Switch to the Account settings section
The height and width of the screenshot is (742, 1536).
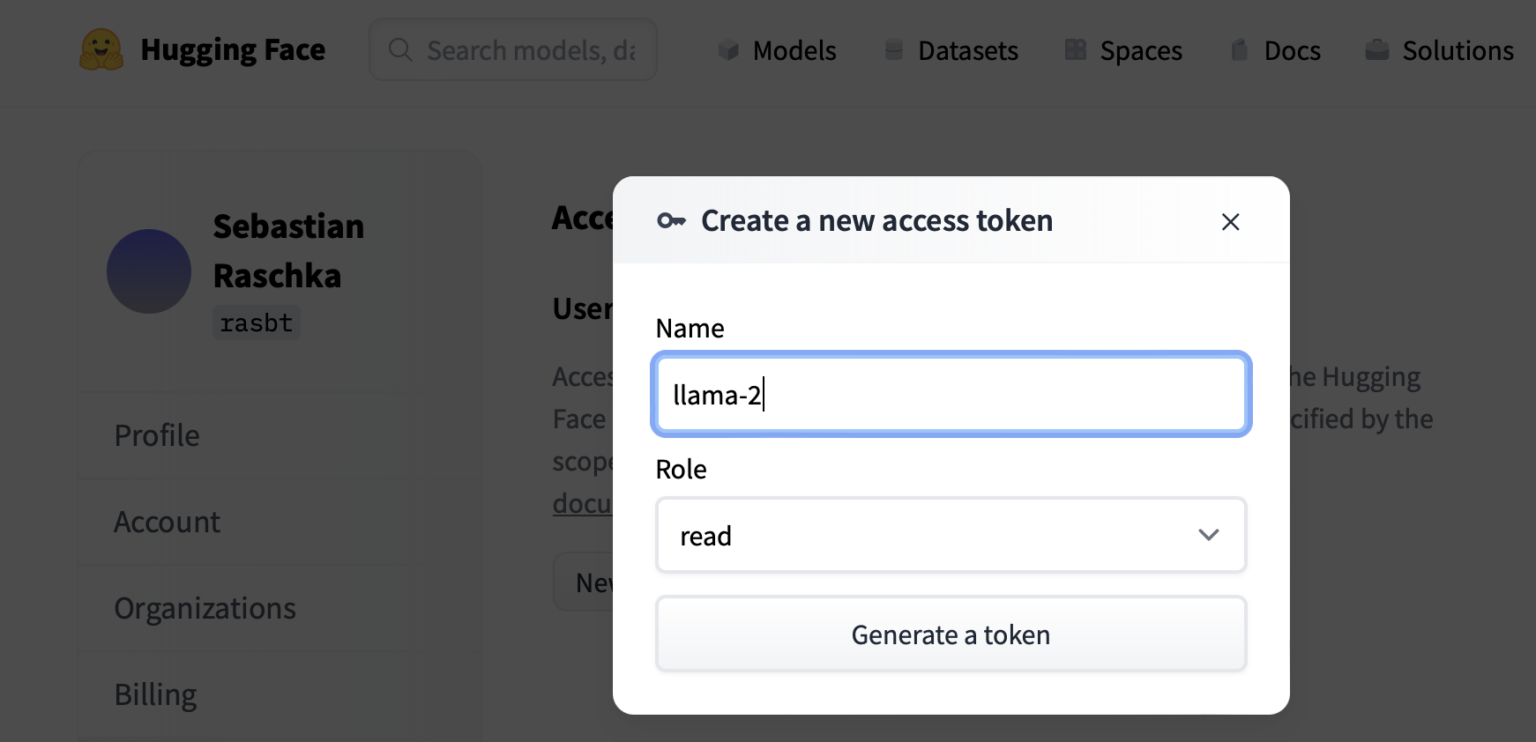[168, 521]
